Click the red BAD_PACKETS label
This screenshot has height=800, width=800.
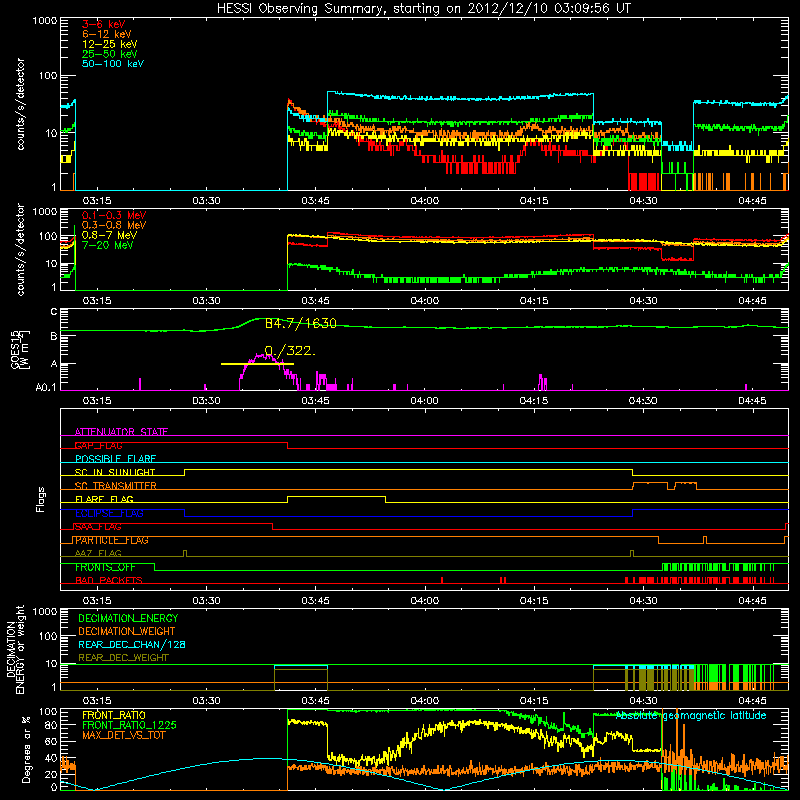(x=109, y=580)
